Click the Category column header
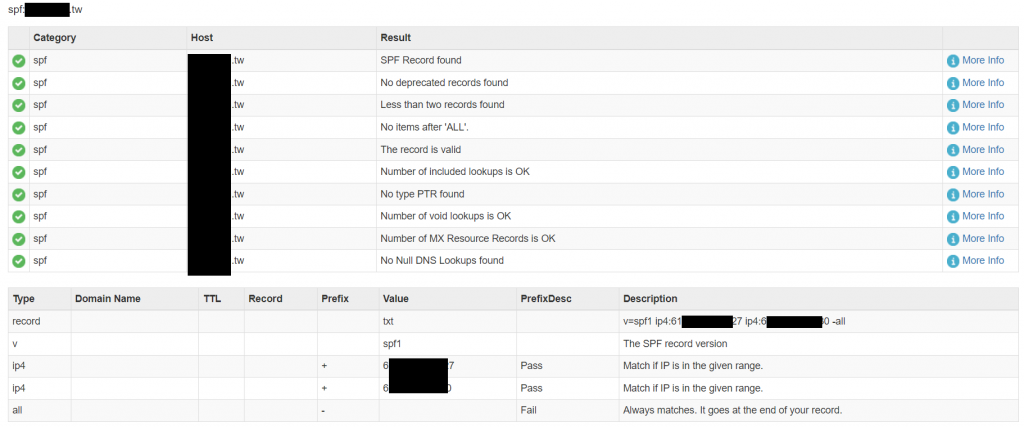Screen dimensions: 1024x427 pyautogui.click(x=55, y=38)
